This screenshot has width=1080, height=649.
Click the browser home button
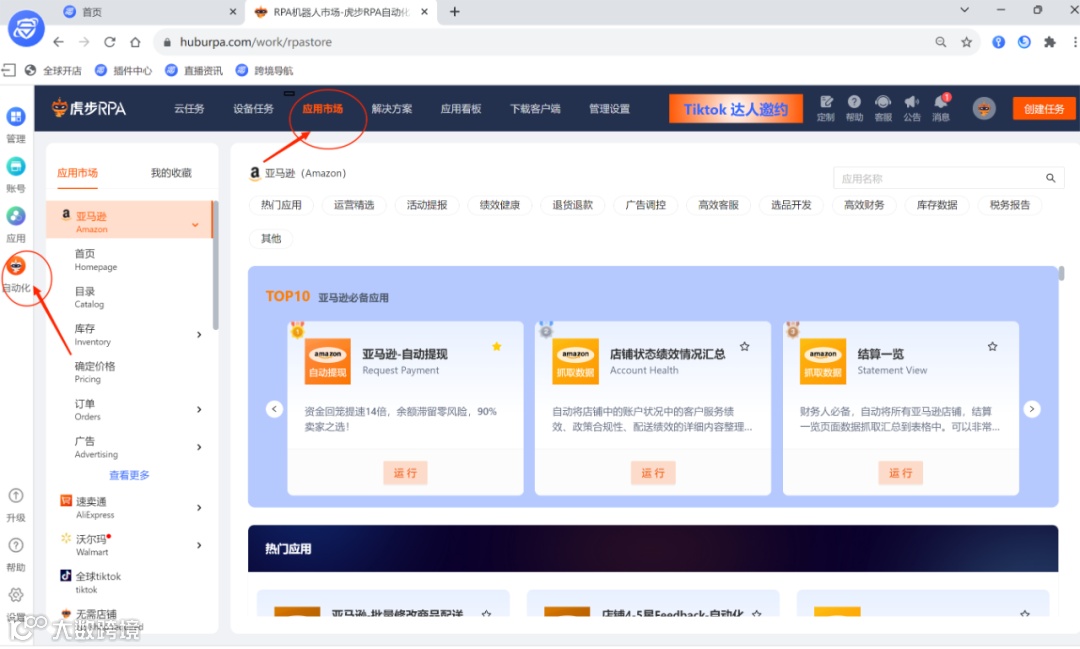click(135, 42)
